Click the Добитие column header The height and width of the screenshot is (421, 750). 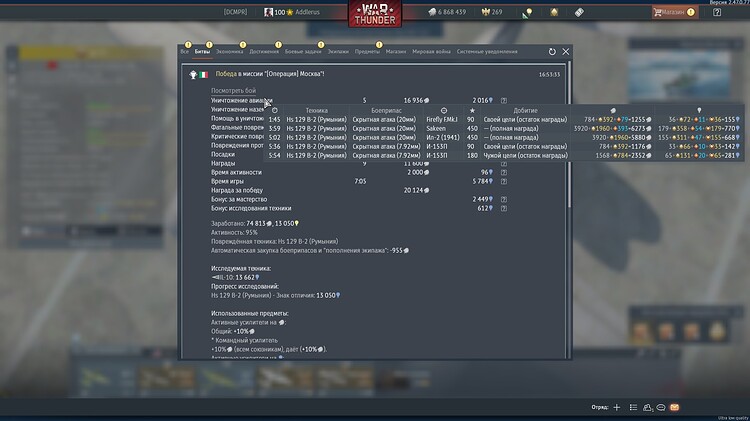[x=525, y=111]
